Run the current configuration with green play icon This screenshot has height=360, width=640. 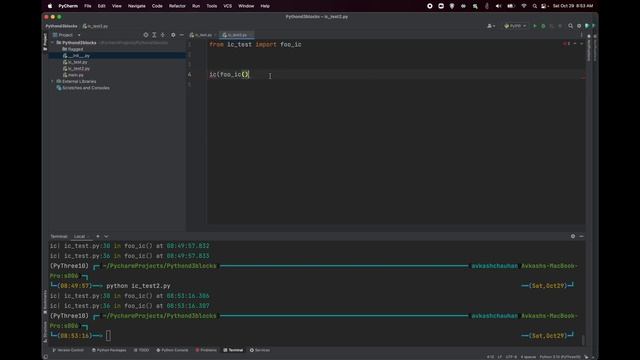(535, 26)
